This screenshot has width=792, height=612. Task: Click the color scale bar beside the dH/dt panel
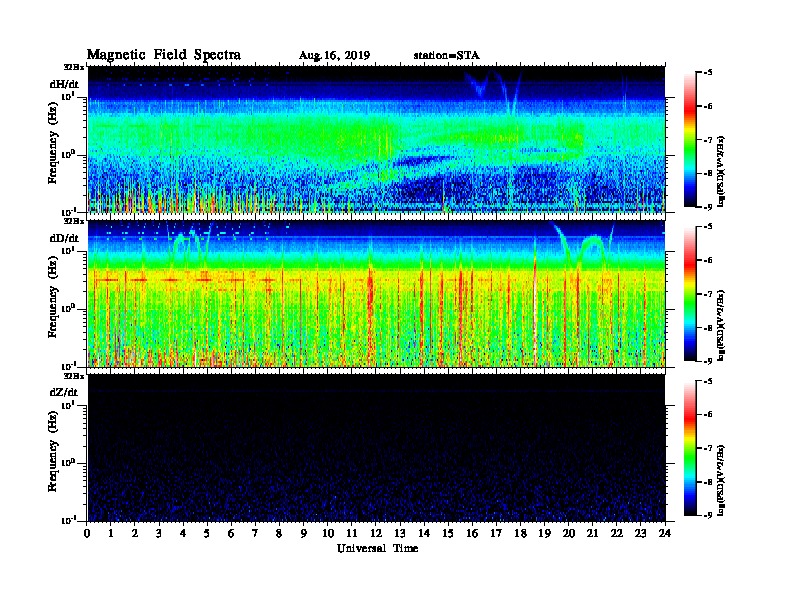tap(690, 139)
